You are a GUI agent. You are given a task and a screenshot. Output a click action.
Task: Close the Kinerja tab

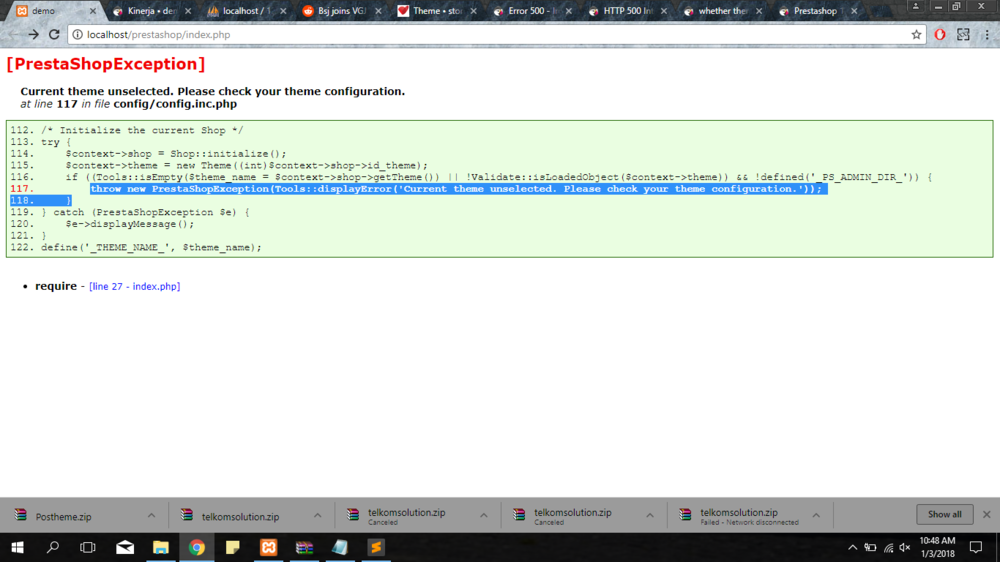click(188, 11)
